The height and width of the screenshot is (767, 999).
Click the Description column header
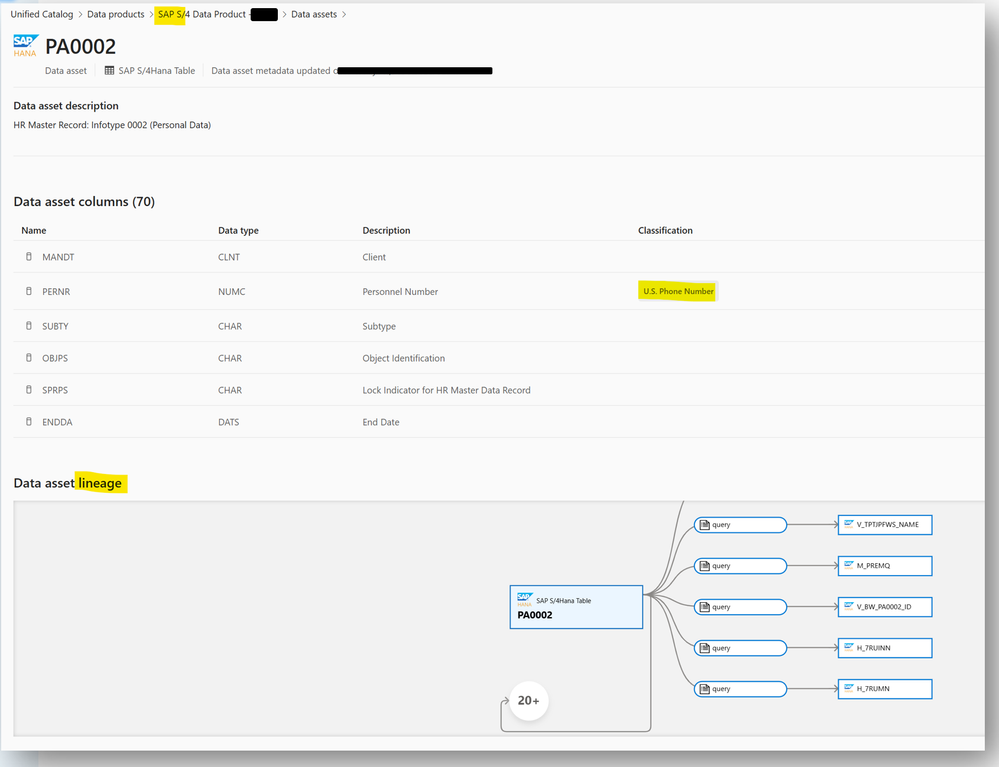[x=386, y=231]
